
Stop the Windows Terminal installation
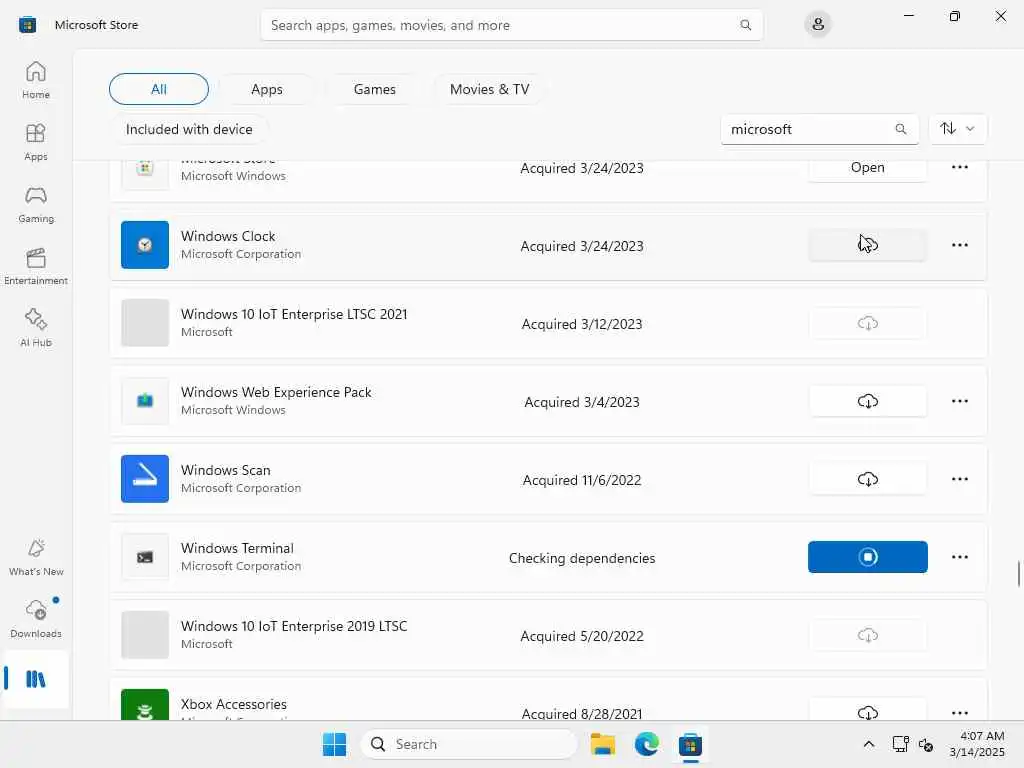867,557
